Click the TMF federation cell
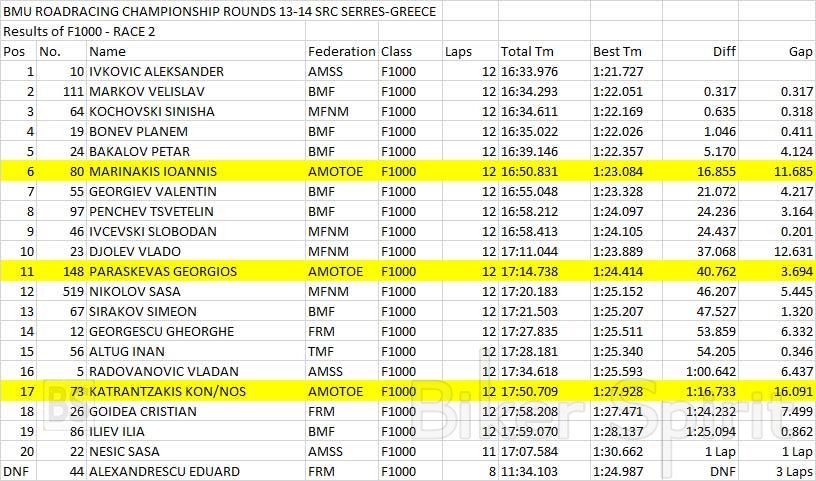Viewport: 816px width, 481px height. (323, 351)
